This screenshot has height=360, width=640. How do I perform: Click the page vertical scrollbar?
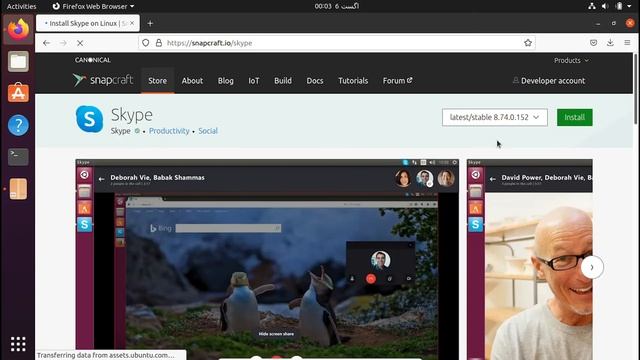pos(635,90)
